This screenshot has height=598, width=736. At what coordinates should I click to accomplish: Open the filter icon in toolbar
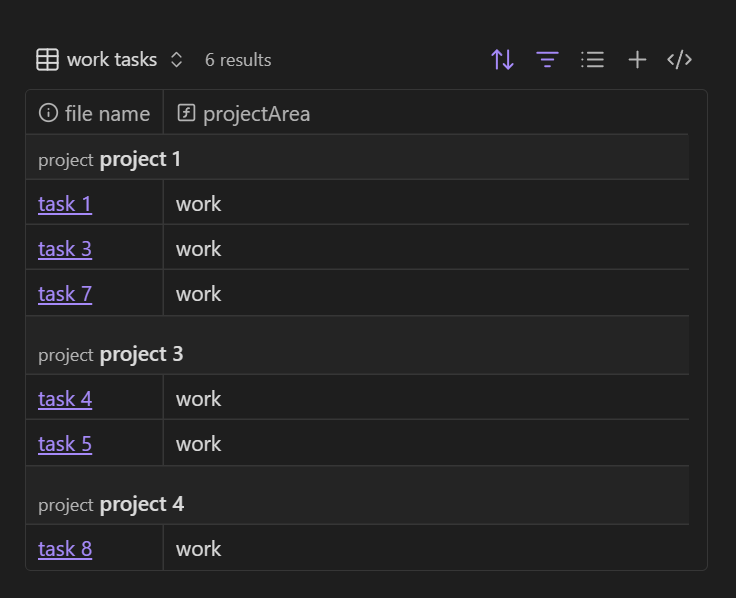pyautogui.click(x=547, y=60)
